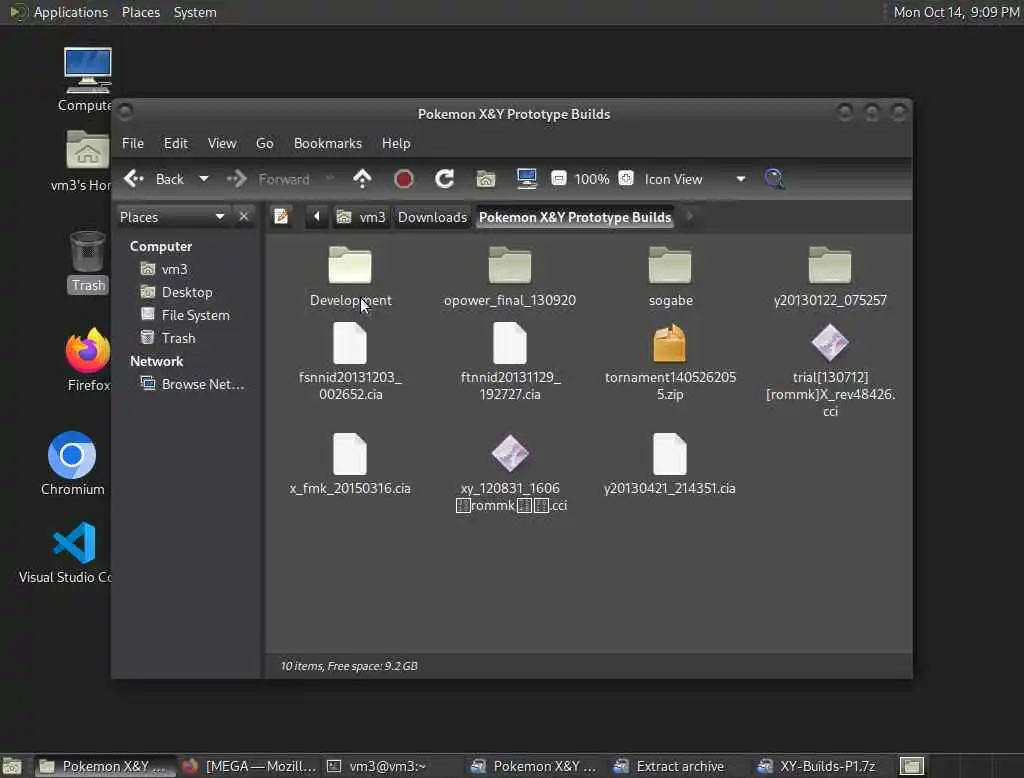Select the y20130122_075257 folder

(x=830, y=276)
